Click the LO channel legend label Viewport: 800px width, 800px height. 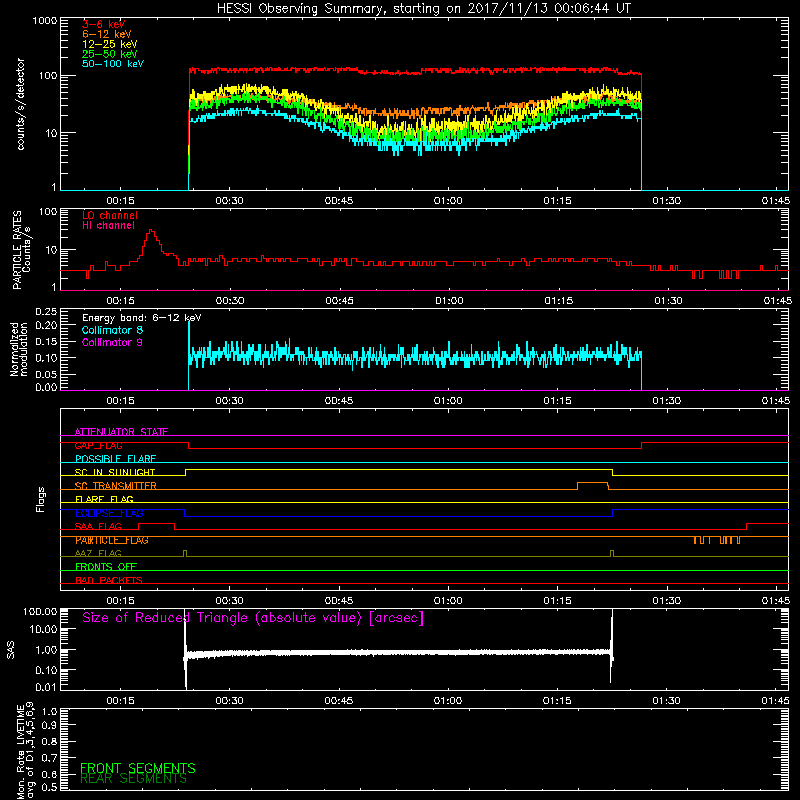click(110, 215)
